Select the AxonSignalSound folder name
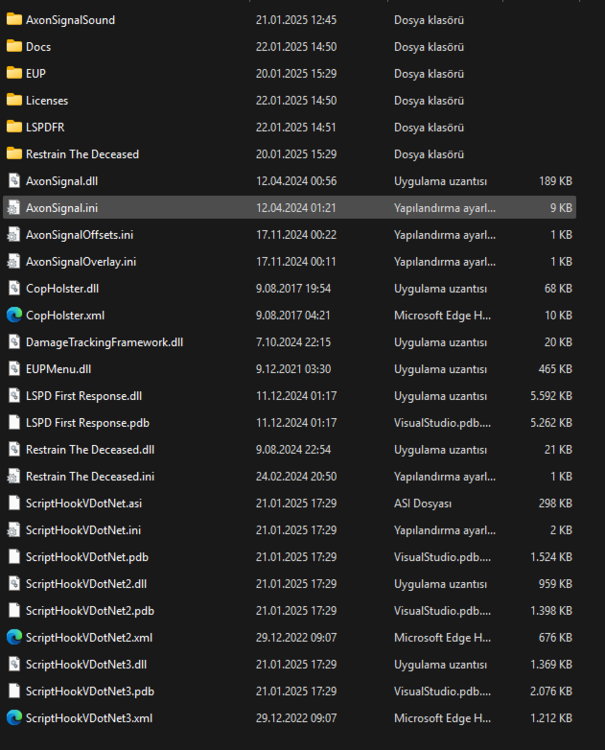This screenshot has height=750, width=605. 70,20
